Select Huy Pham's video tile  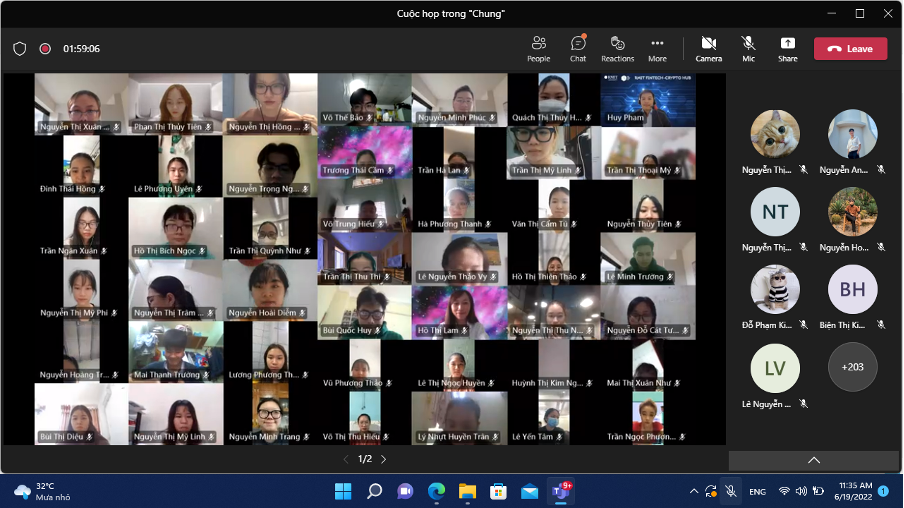click(x=648, y=99)
